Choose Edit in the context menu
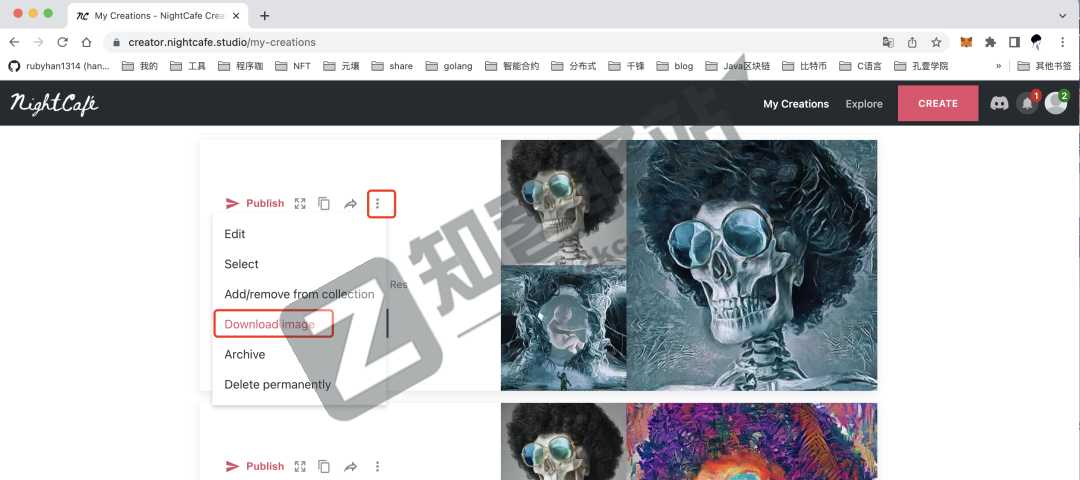This screenshot has height=480, width=1080. [235, 234]
